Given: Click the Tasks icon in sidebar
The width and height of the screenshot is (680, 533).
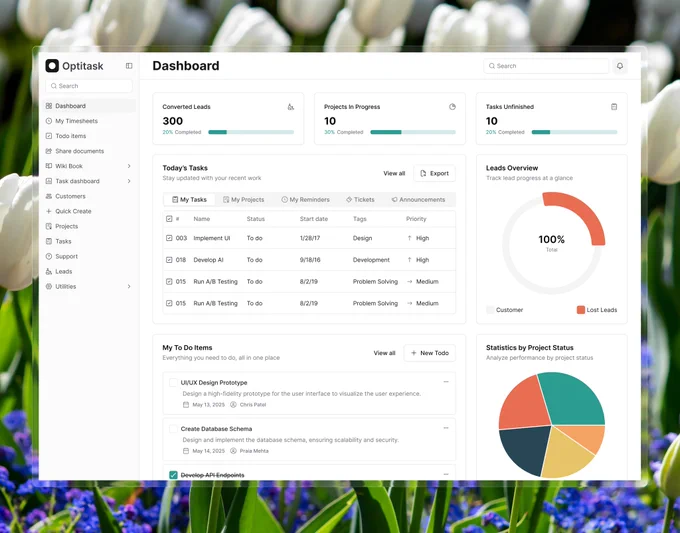Looking at the screenshot, I should pos(49,241).
